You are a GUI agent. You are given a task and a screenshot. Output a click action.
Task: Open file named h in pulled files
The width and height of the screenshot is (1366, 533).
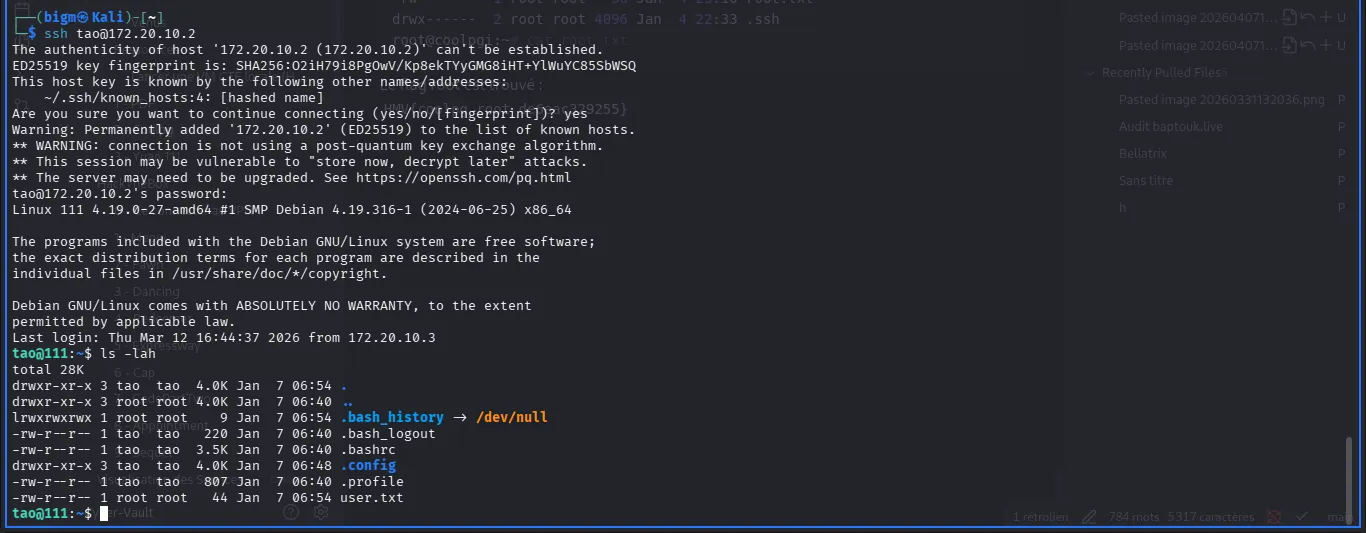1122,207
